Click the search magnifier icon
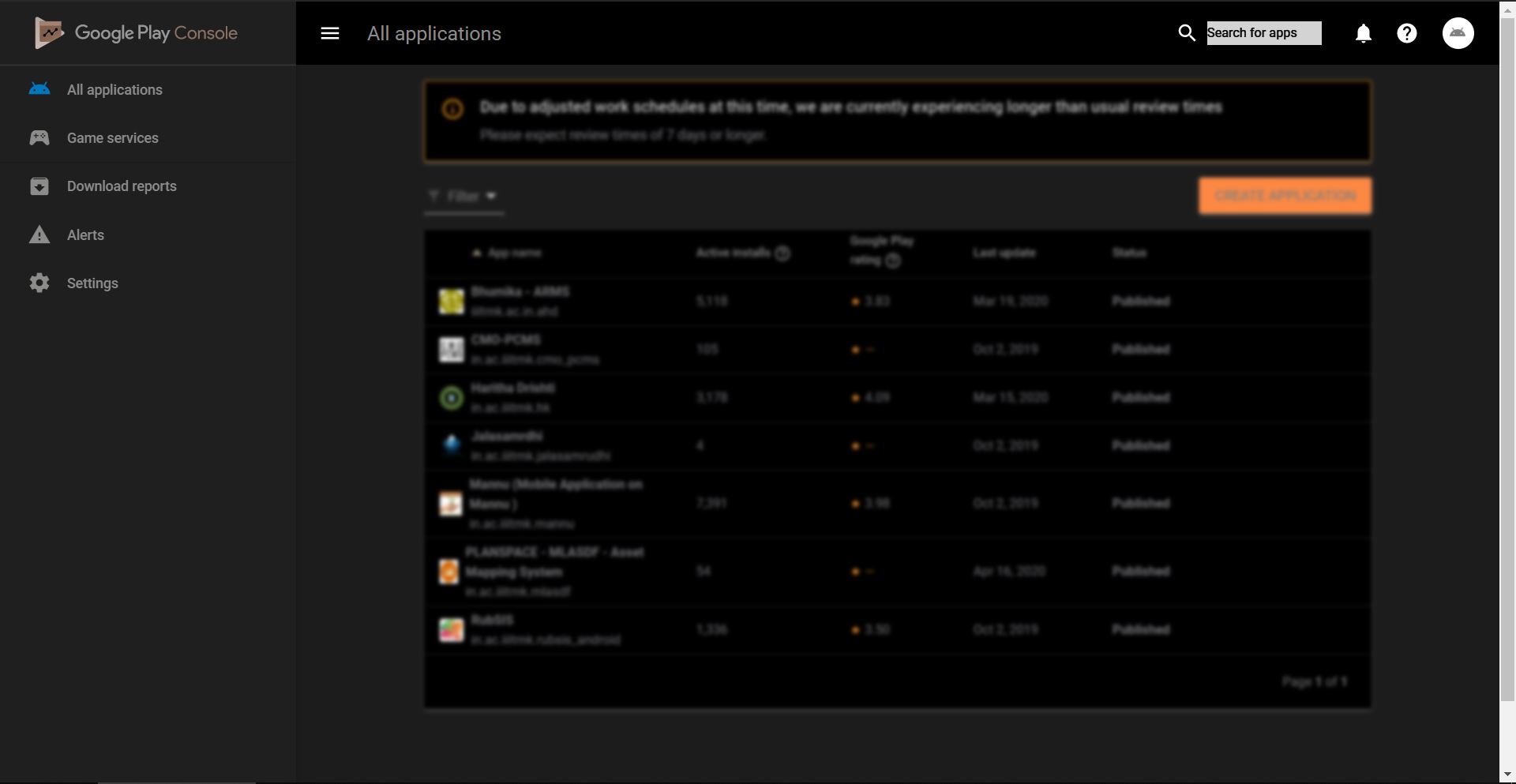 1187,33
